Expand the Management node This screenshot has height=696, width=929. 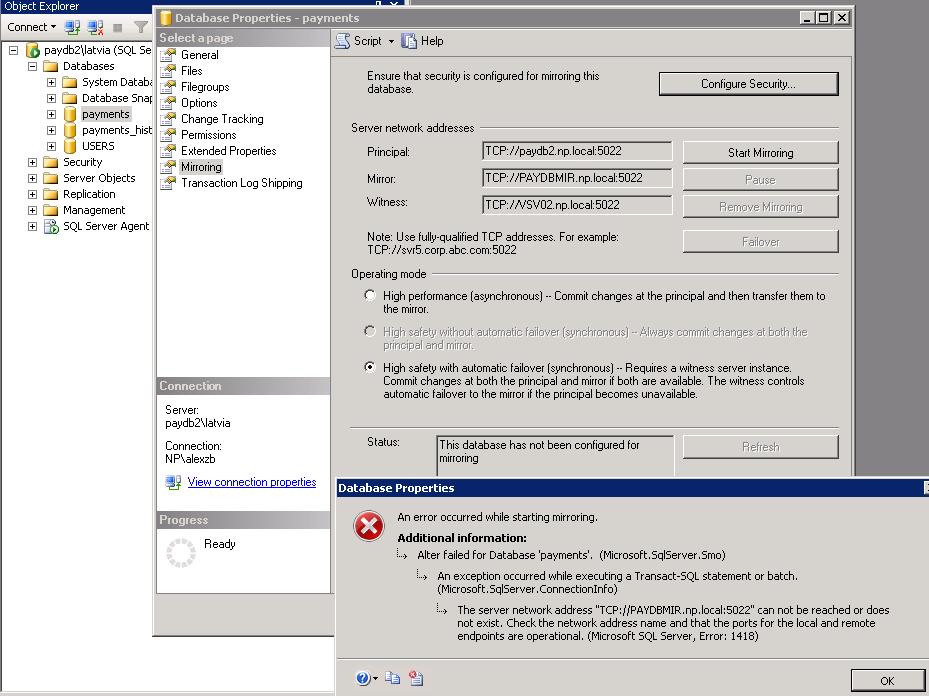click(x=33, y=210)
